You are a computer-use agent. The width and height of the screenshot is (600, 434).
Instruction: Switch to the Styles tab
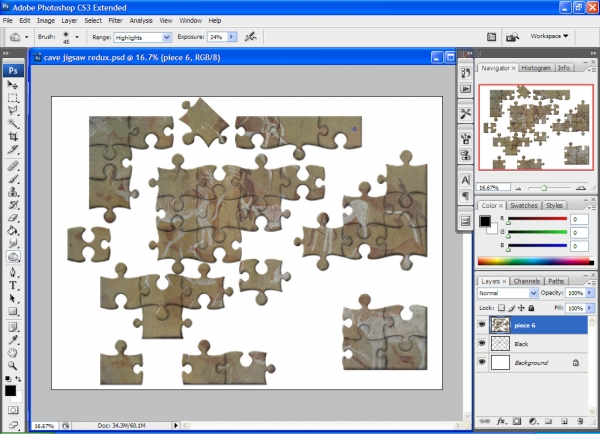[554, 206]
